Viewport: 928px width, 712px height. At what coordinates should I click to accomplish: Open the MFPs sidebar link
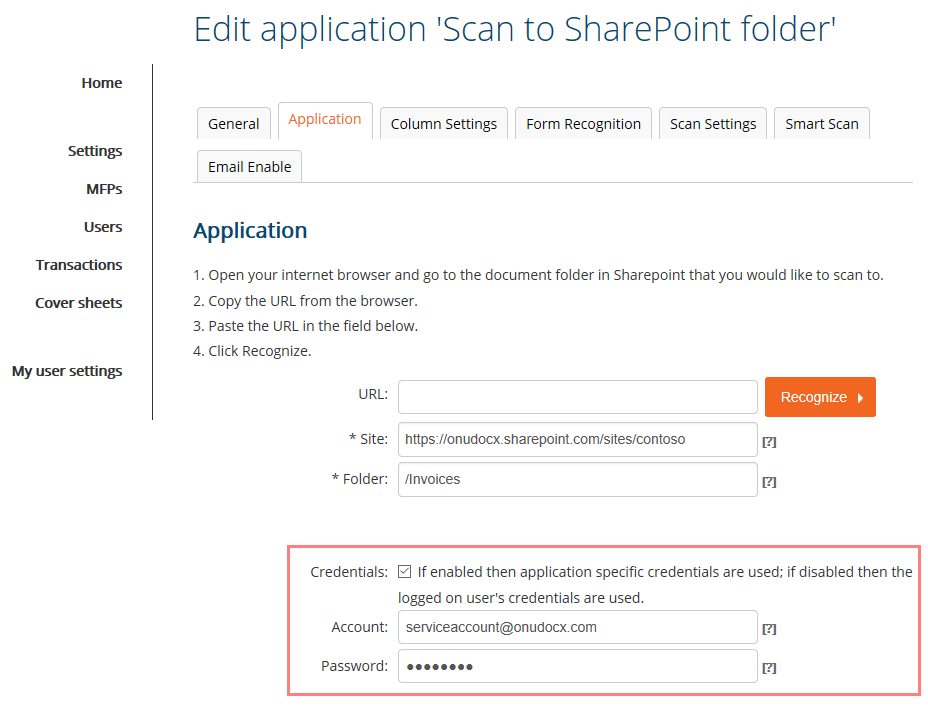104,189
